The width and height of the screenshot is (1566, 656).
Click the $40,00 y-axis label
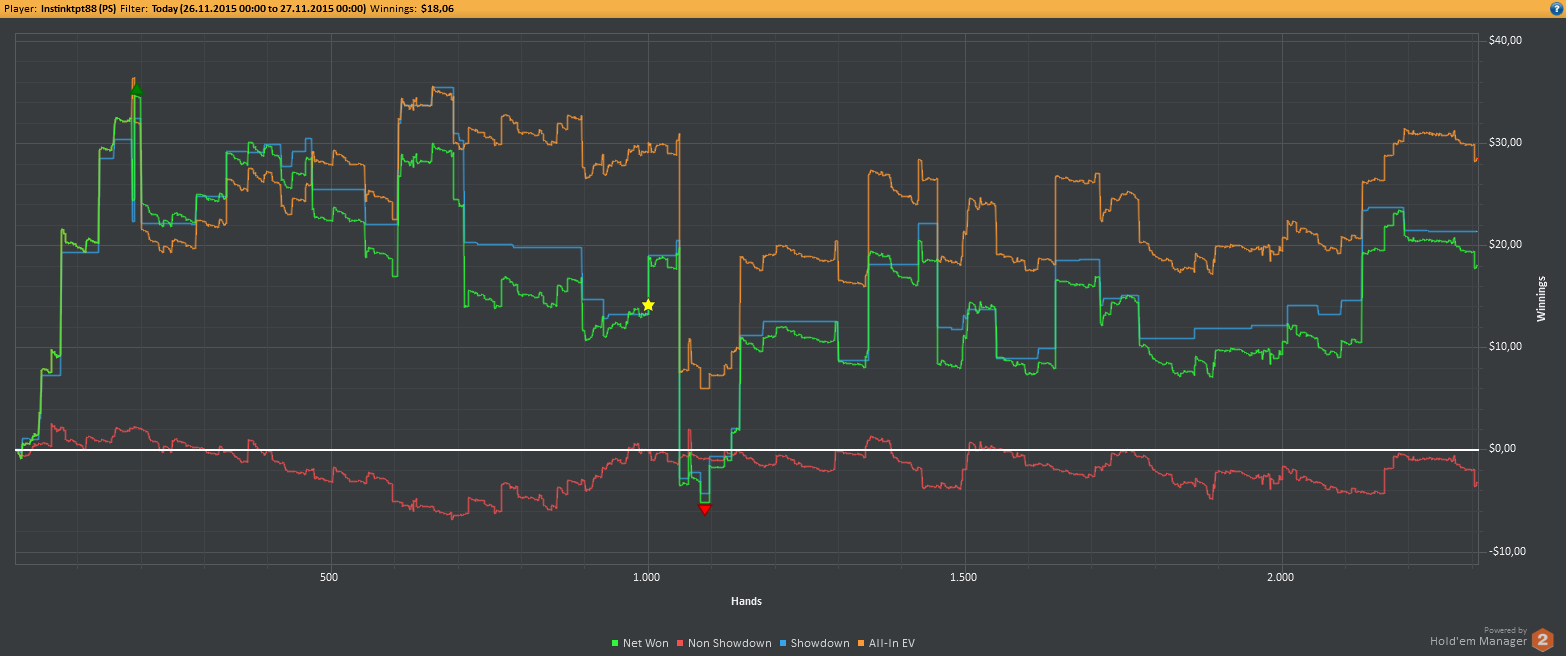pos(1505,41)
